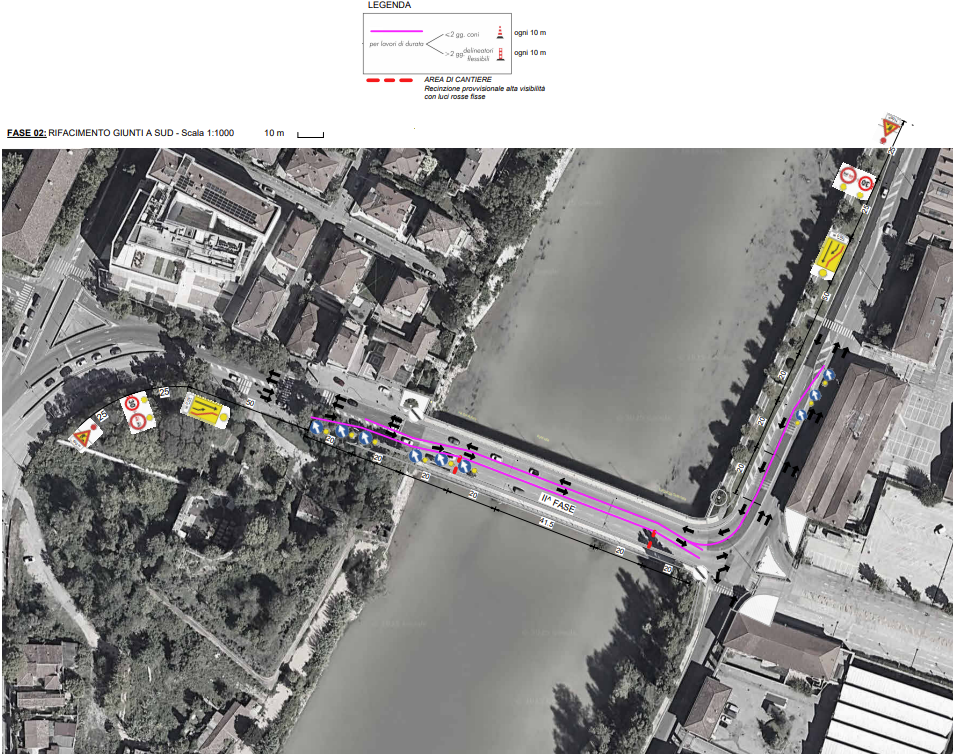953x754 pixels.
Task: Click the magenta line sample in the legend
Action: (x=397, y=32)
